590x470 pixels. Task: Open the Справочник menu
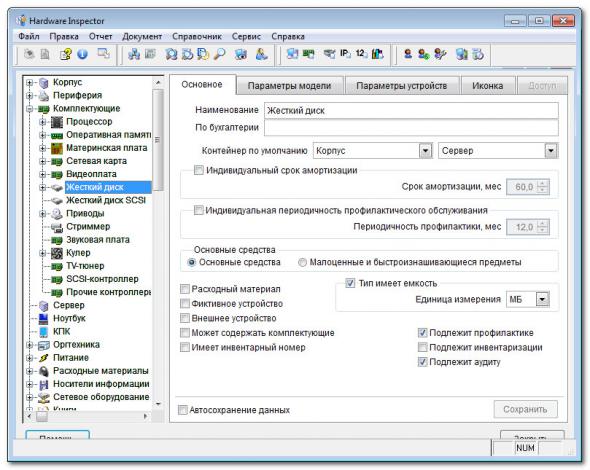(x=197, y=37)
